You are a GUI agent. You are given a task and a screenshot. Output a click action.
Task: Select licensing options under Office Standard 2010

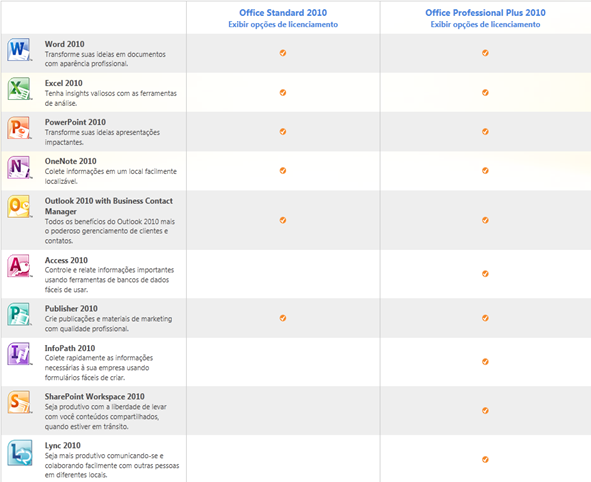click(283, 24)
